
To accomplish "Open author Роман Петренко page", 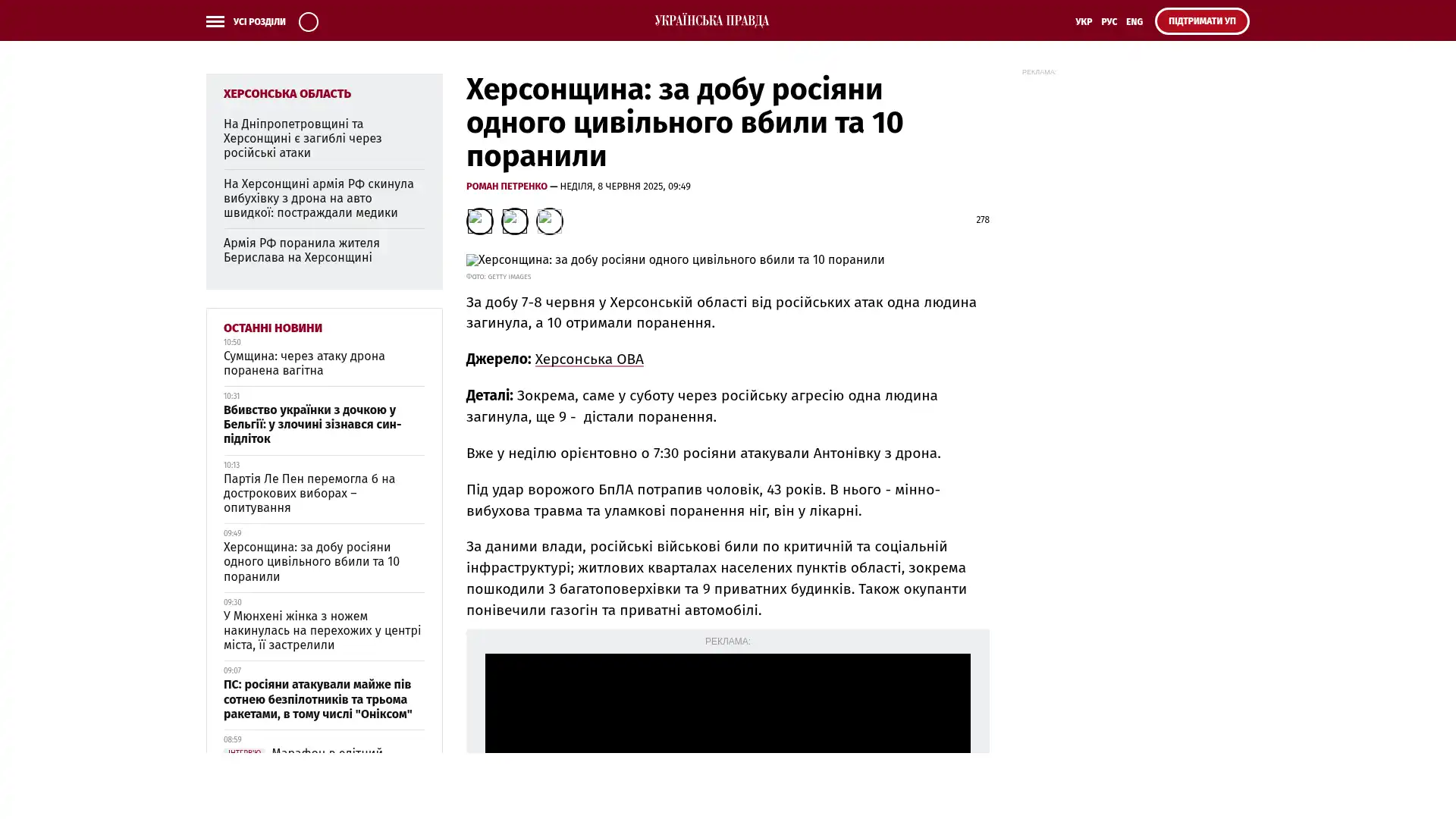I will tap(506, 186).
